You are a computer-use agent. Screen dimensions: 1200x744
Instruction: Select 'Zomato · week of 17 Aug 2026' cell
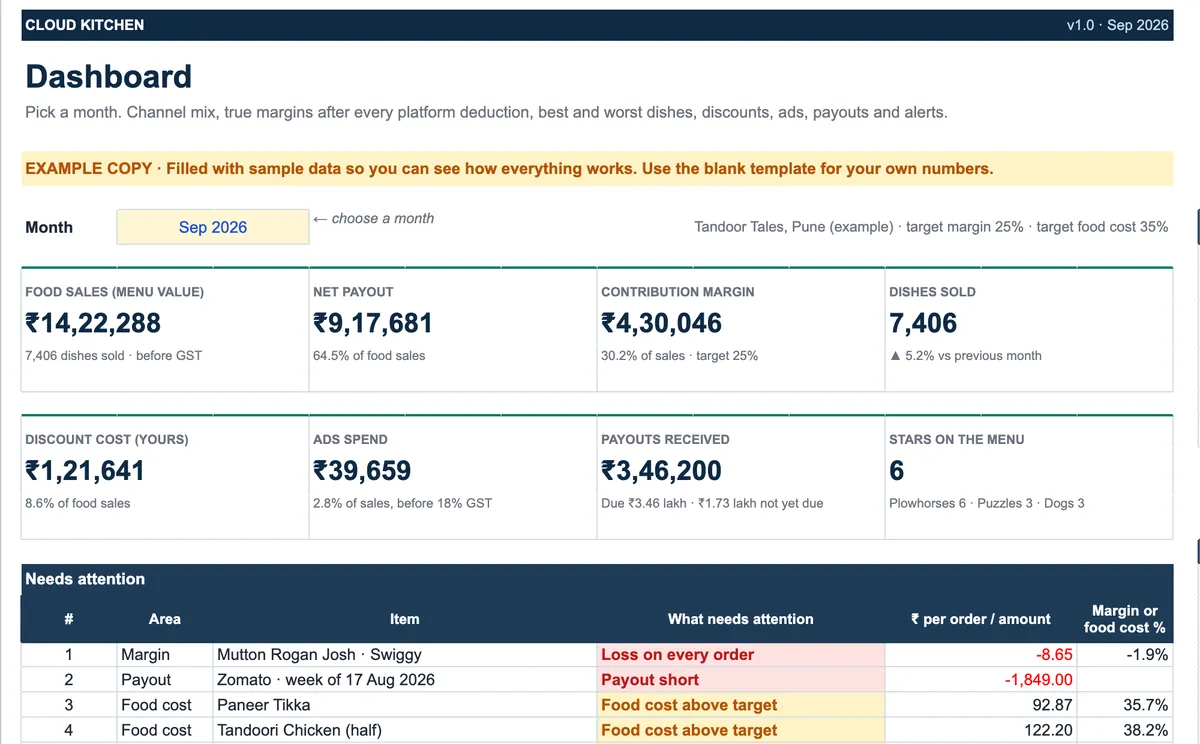coord(404,680)
